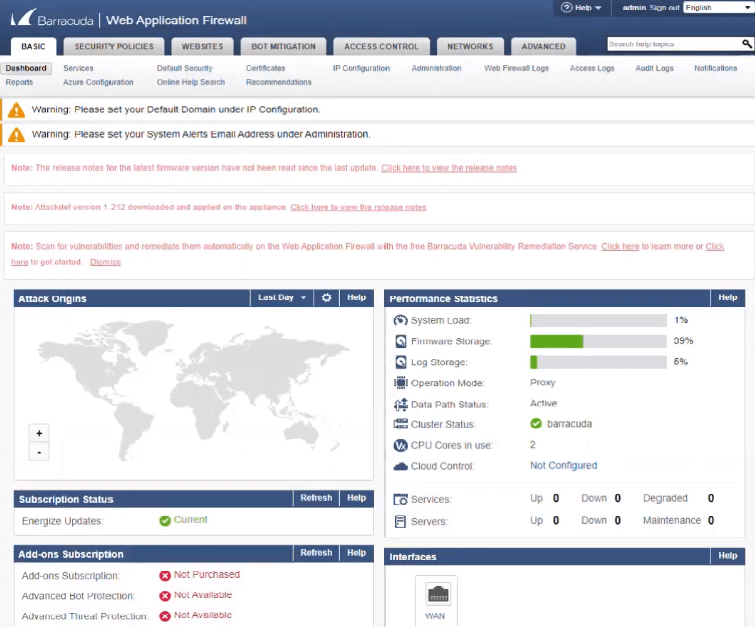
Task: Click Advanced Bot Protection red X icon
Action: click(165, 596)
